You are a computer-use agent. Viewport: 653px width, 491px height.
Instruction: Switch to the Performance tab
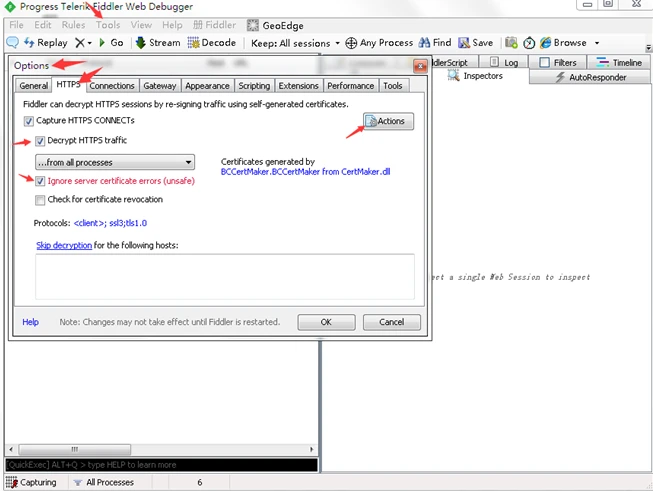tap(350, 86)
